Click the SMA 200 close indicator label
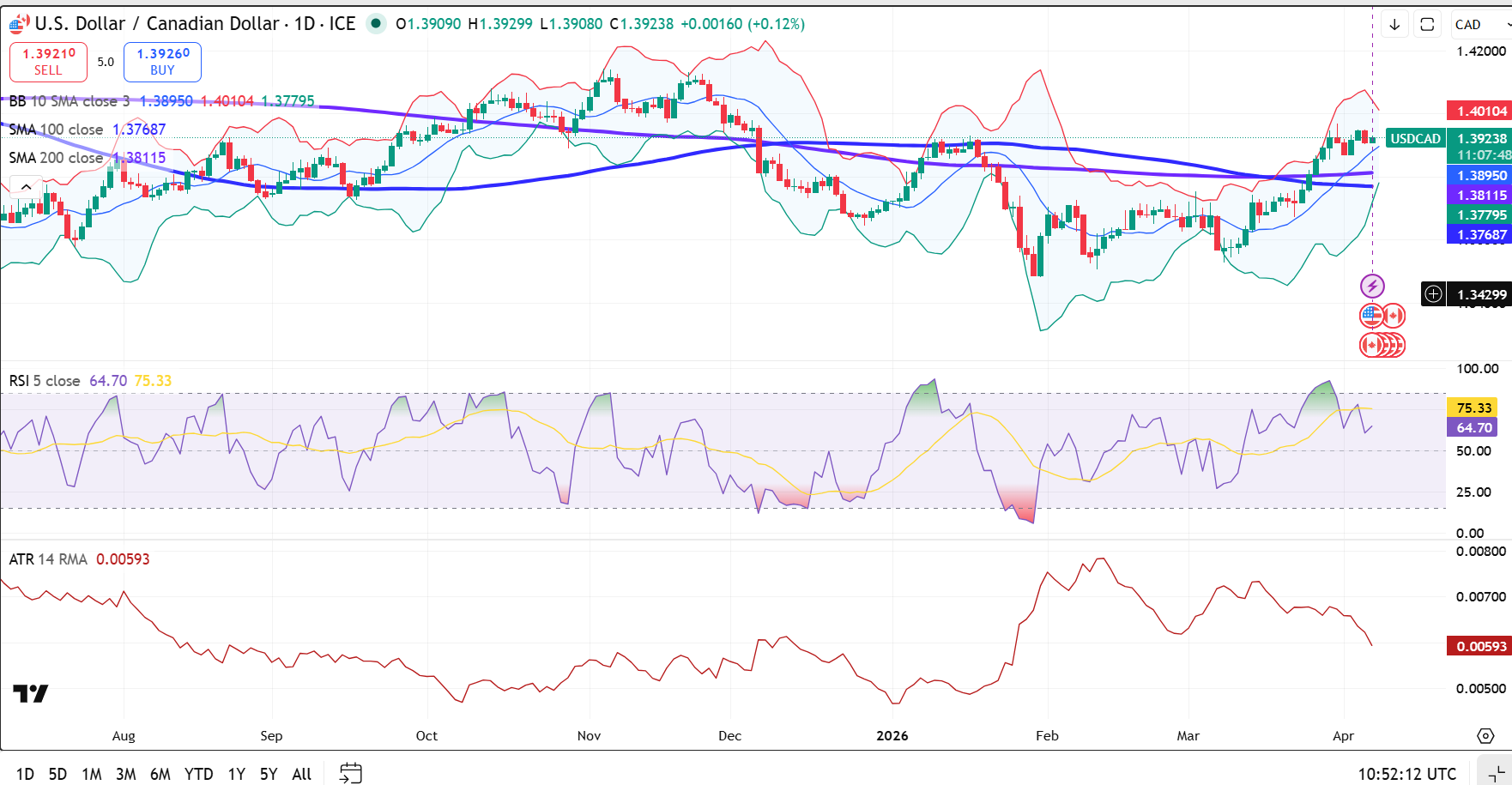 click(x=57, y=158)
